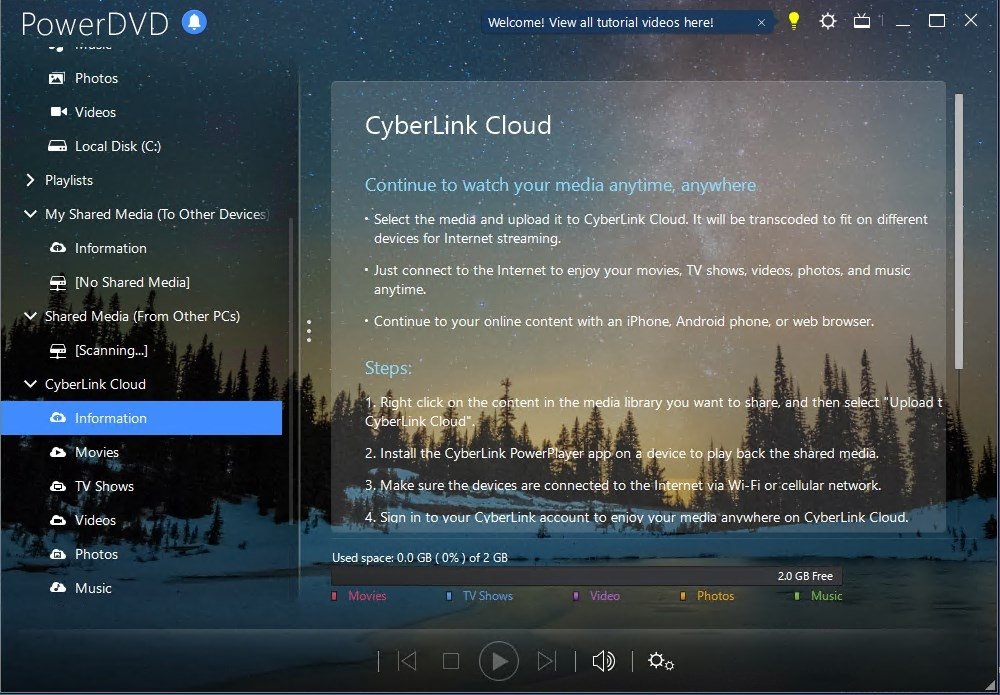Stop playback with the square button
This screenshot has height=695, width=1000.
tap(451, 661)
